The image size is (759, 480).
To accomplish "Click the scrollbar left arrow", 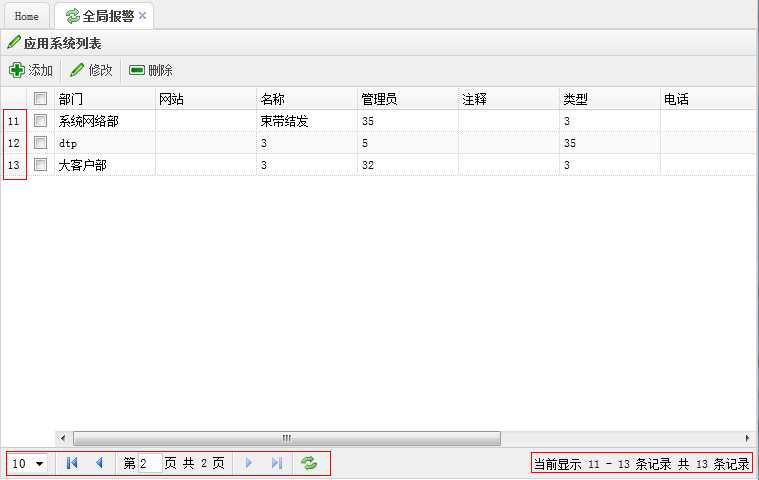I will pos(62,438).
